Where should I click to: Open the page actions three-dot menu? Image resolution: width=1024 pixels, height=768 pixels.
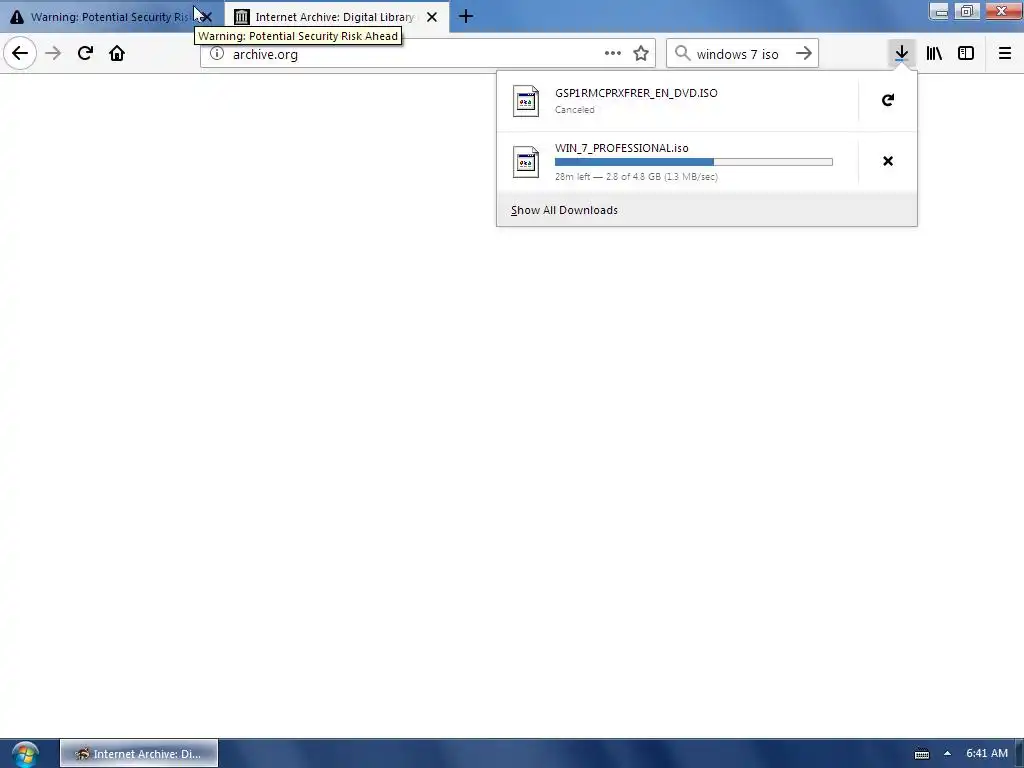tap(613, 54)
